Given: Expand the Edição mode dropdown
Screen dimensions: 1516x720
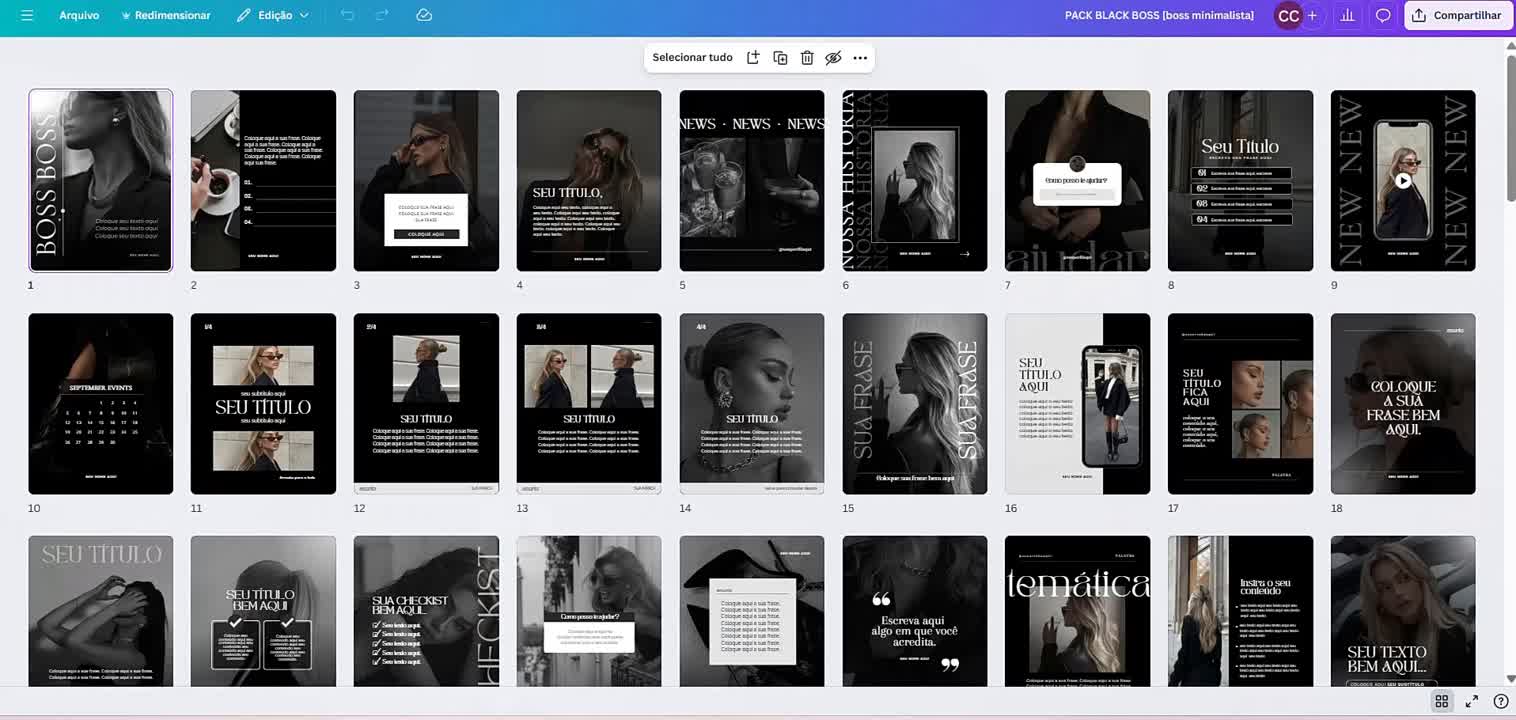Looking at the screenshot, I should [273, 16].
